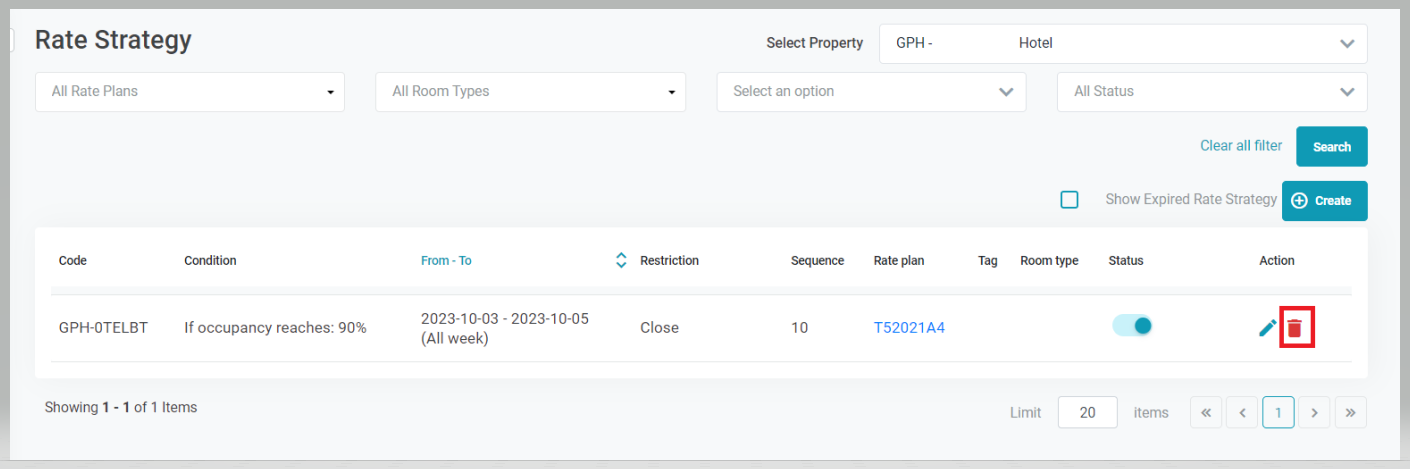
Task: Go to the next page arrow
Action: 1314,412
